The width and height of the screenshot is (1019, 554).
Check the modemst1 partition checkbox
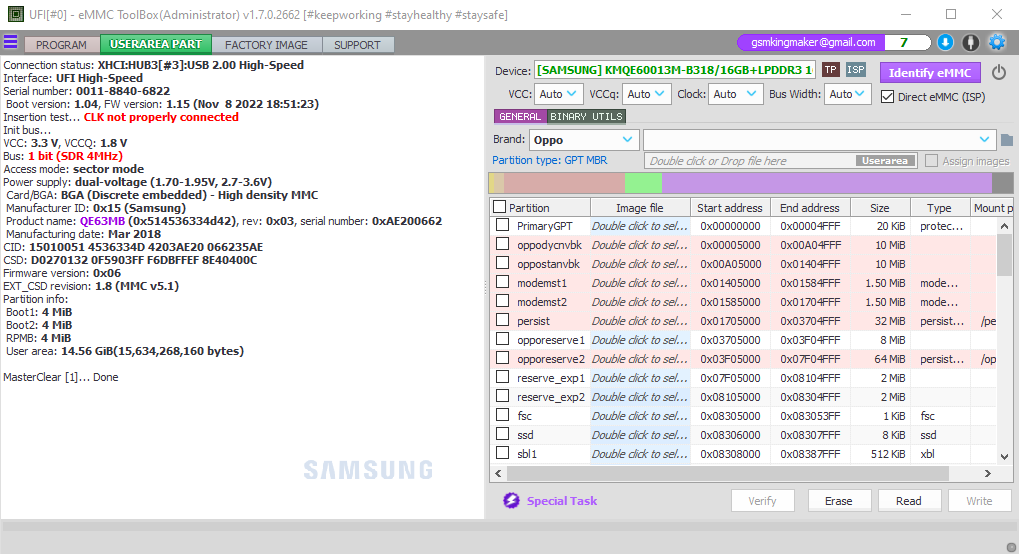(x=502, y=282)
